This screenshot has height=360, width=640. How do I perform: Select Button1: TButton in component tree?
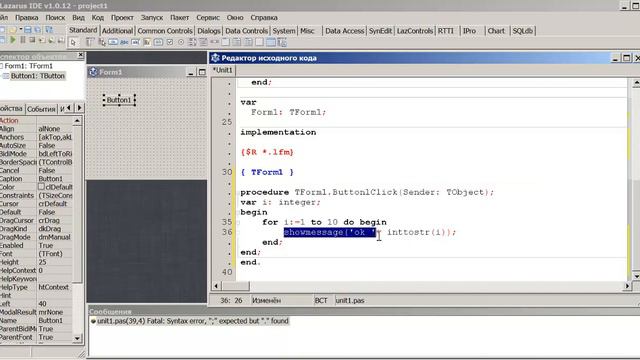[x=38, y=76]
